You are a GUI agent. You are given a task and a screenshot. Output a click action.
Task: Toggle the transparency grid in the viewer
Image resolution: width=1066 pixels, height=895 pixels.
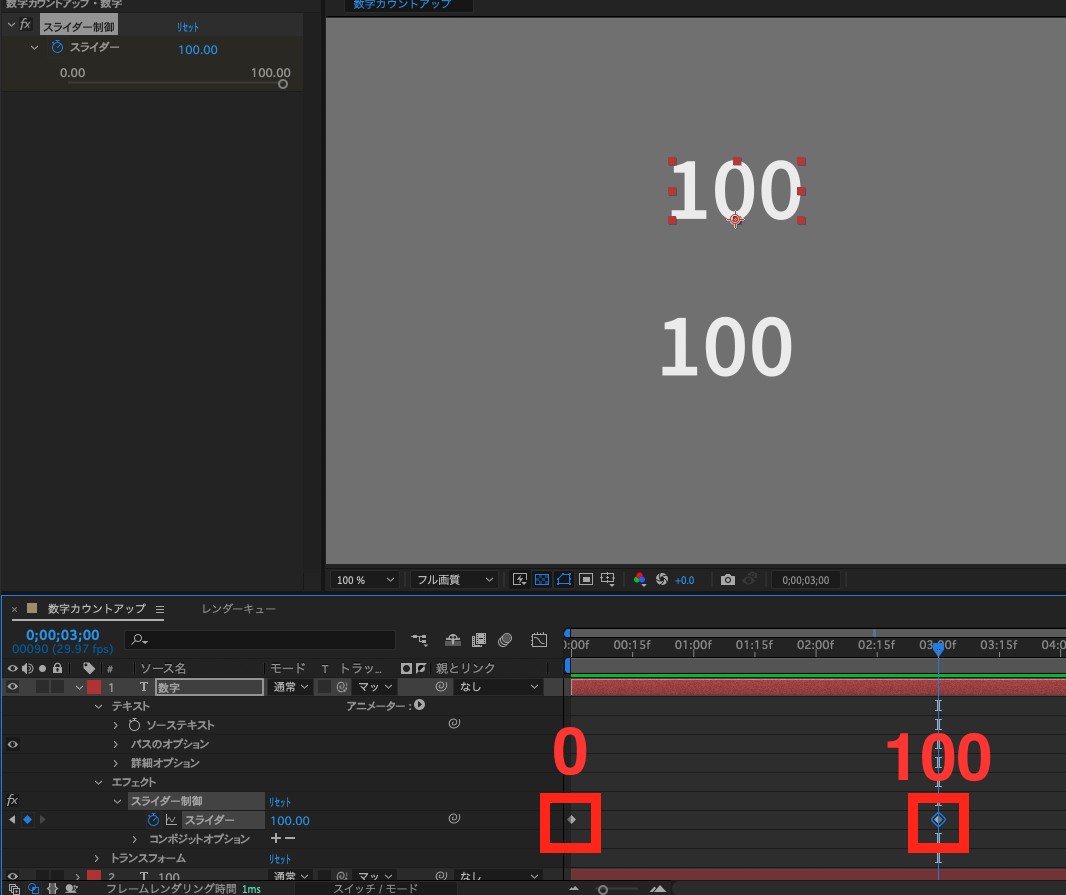click(x=541, y=580)
